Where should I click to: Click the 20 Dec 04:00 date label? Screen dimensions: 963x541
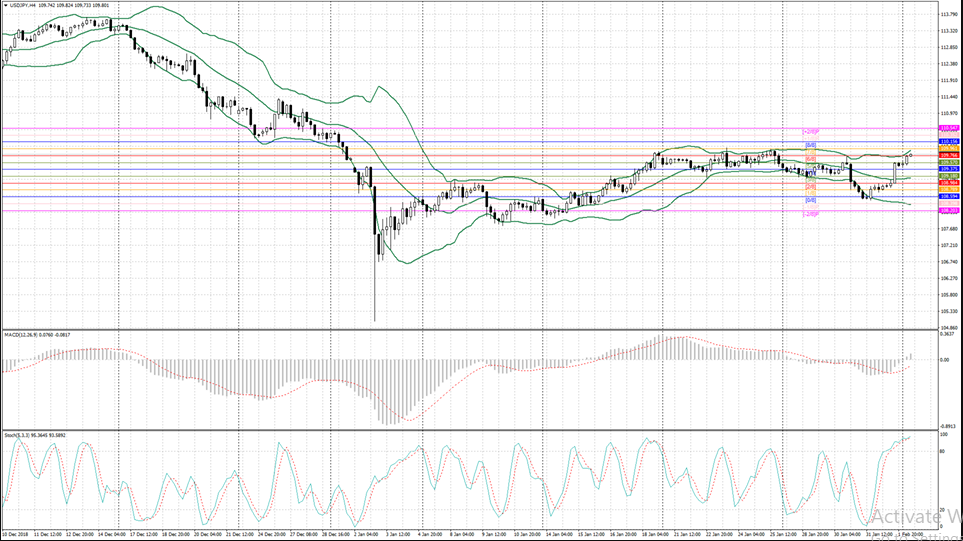point(208,535)
